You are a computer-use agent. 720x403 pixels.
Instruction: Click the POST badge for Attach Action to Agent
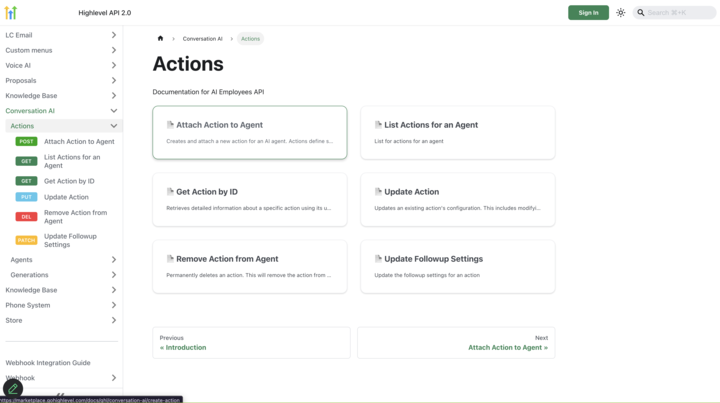coord(26,142)
